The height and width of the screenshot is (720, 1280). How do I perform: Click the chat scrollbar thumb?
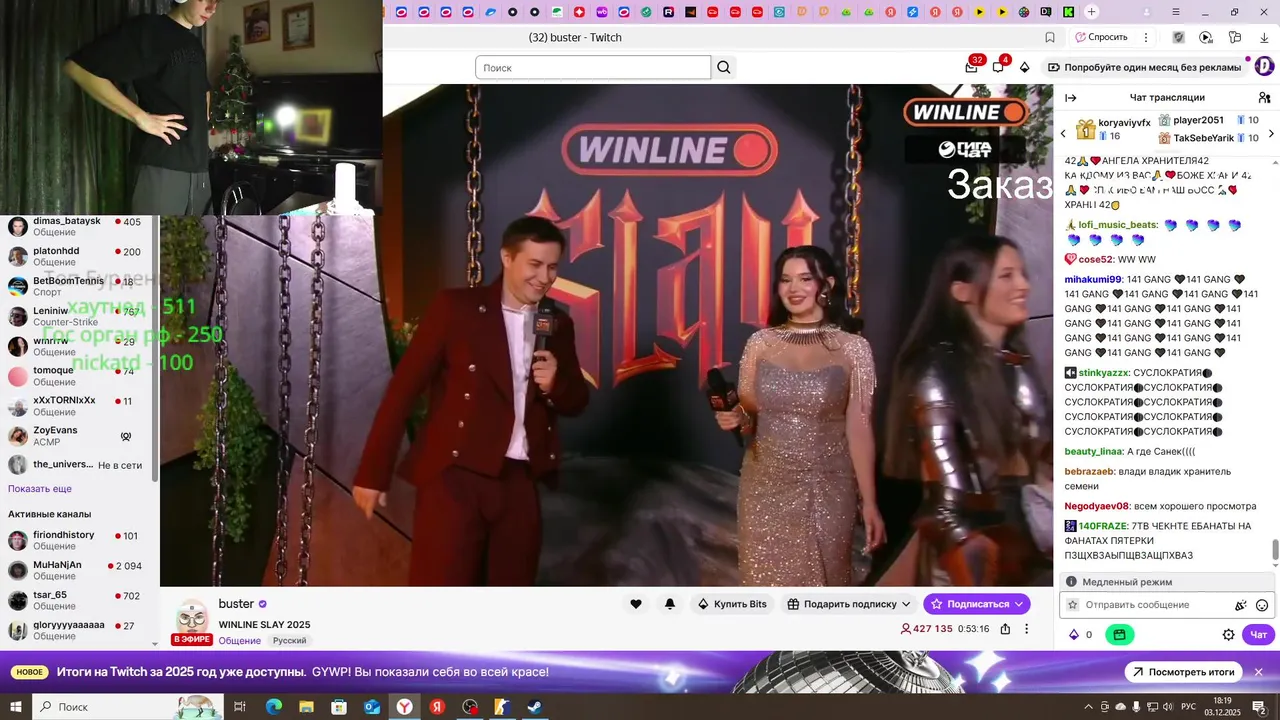point(1275,550)
